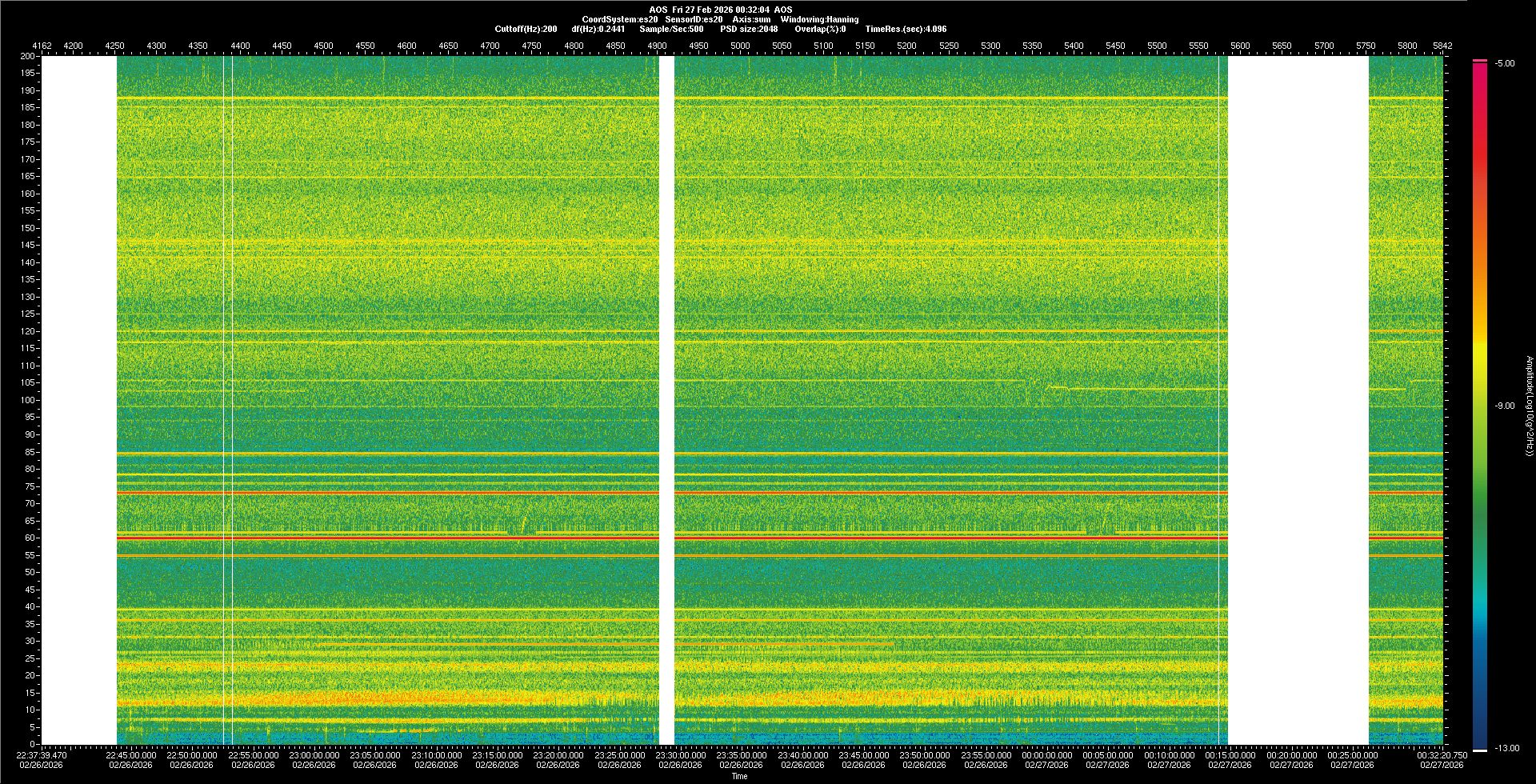
Task: Click the Windowing:Hanning header label
Action: tap(819, 20)
